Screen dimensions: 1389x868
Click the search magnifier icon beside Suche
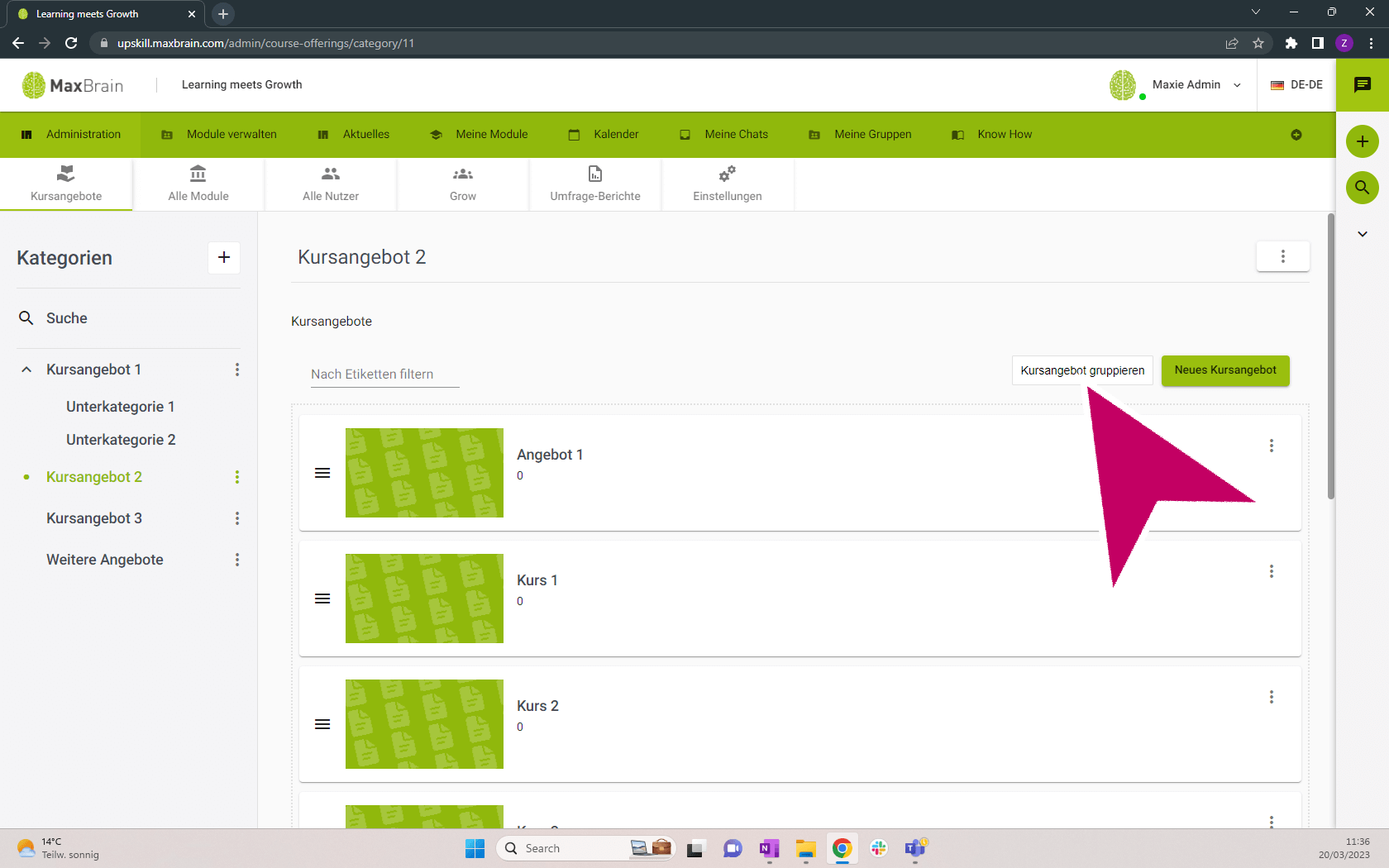[26, 318]
